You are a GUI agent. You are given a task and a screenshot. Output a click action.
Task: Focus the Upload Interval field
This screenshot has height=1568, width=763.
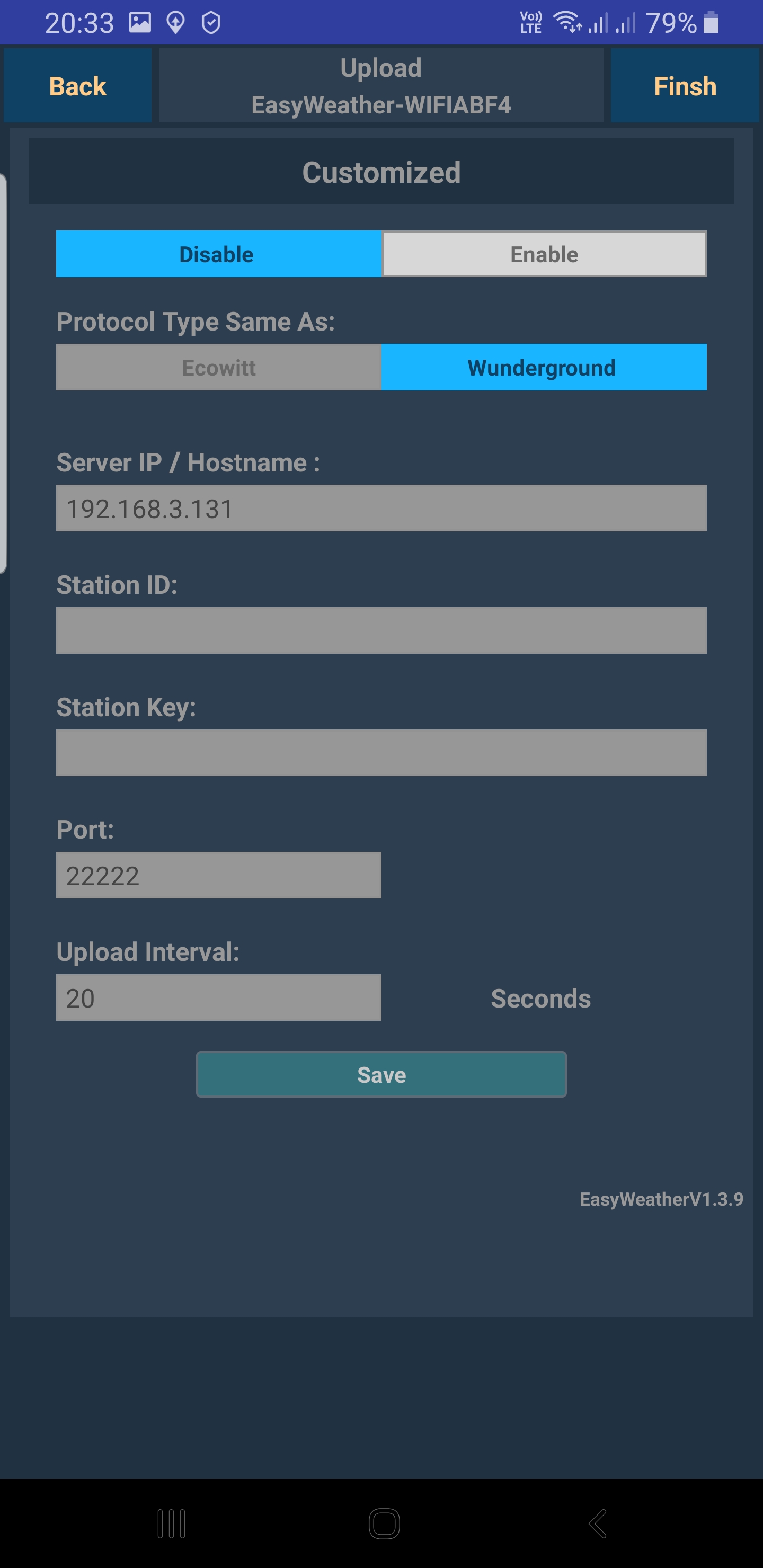click(219, 997)
